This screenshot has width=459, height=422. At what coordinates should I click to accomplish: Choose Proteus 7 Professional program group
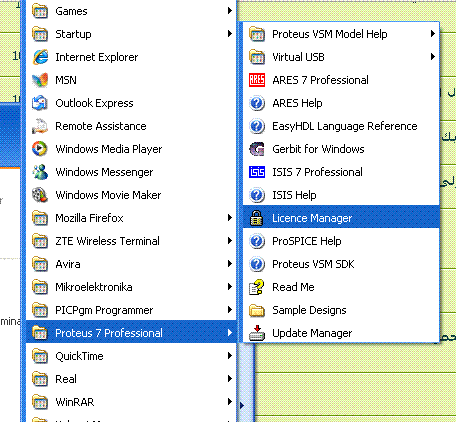tap(131, 333)
